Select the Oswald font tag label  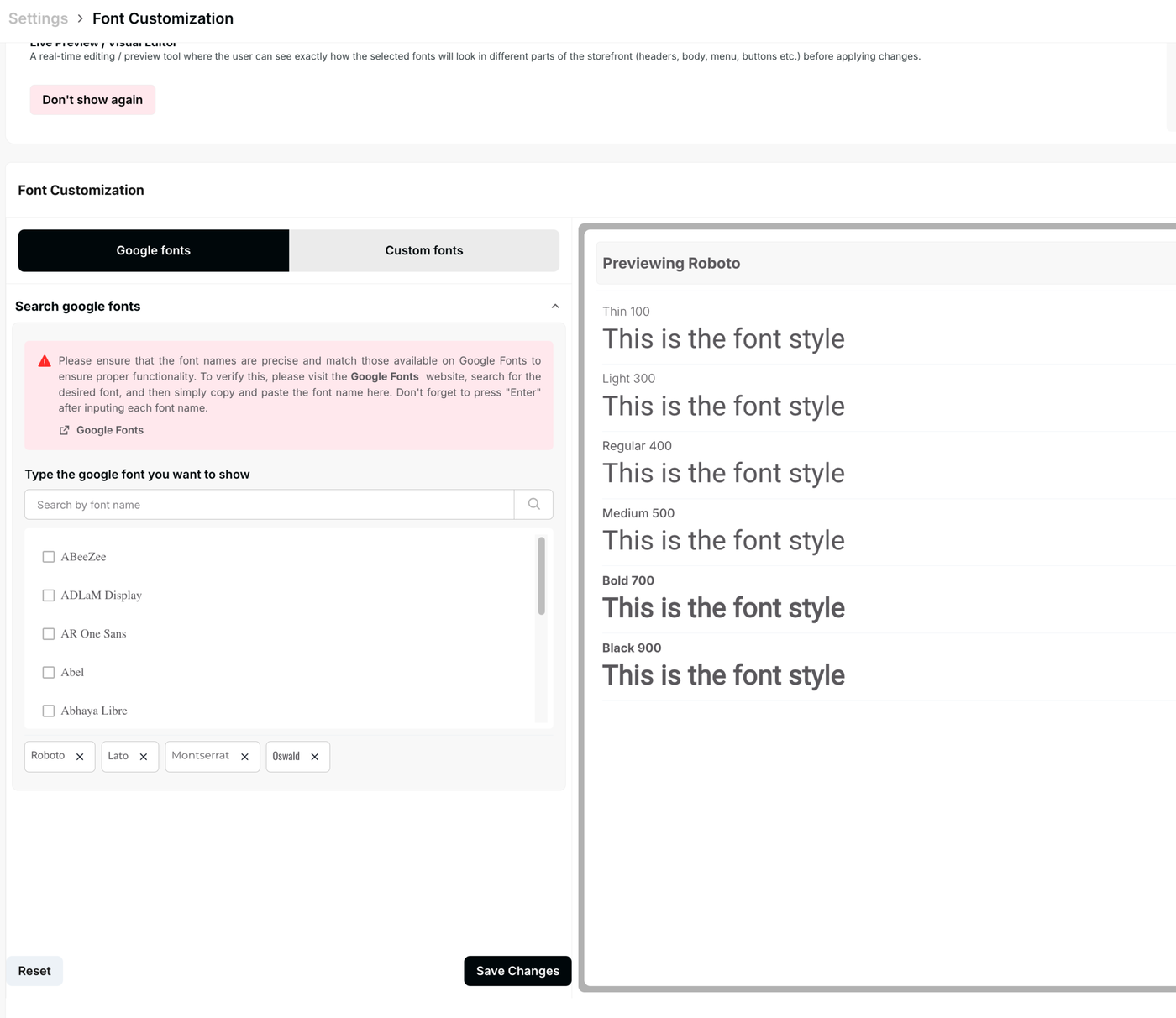pos(286,756)
